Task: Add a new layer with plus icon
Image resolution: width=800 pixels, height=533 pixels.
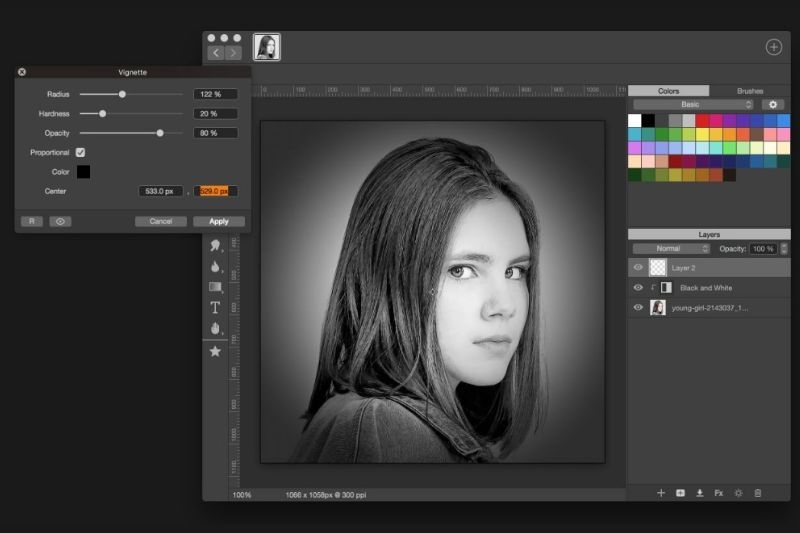Action: click(x=661, y=493)
